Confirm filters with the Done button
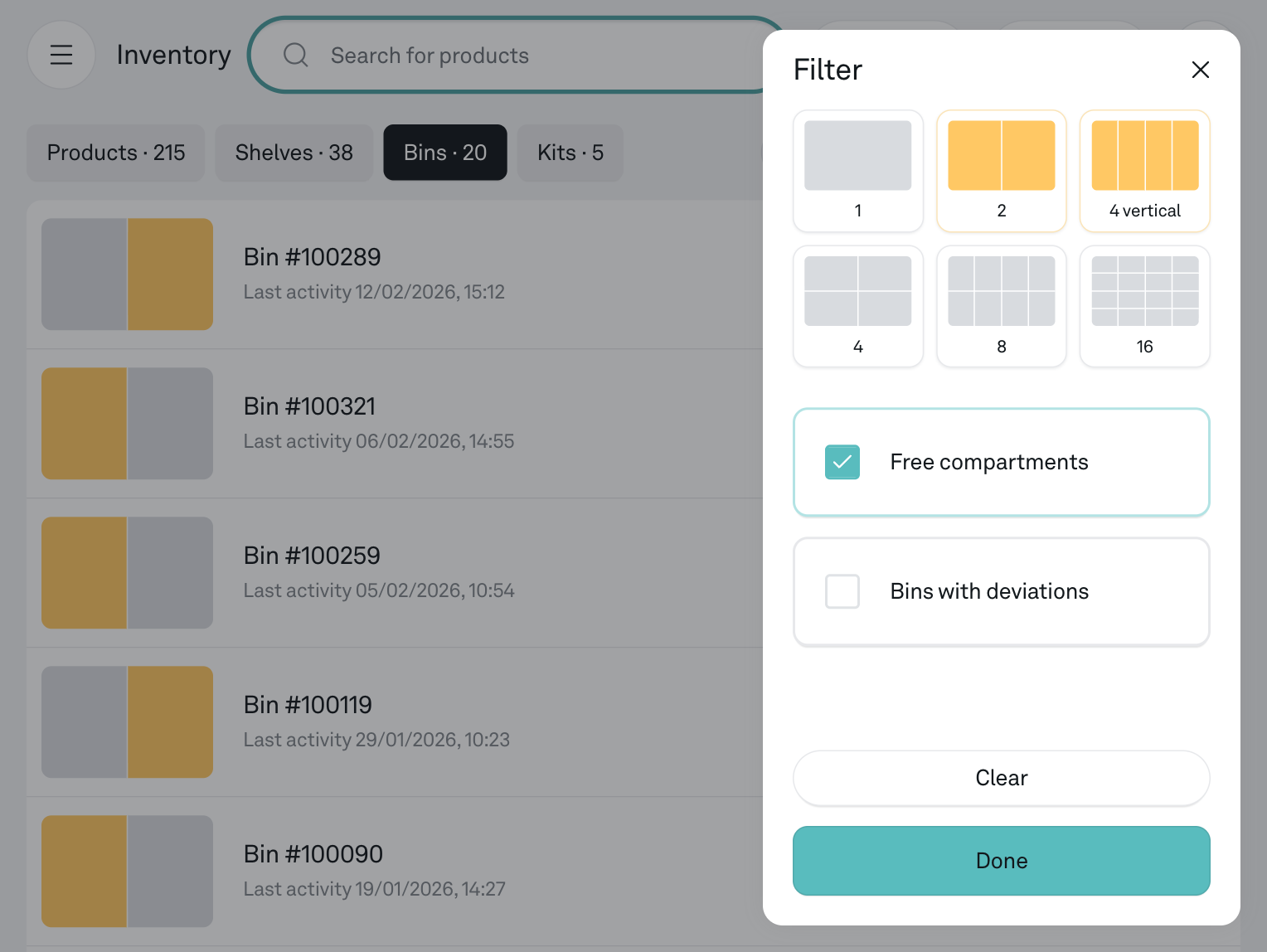 pos(1001,861)
